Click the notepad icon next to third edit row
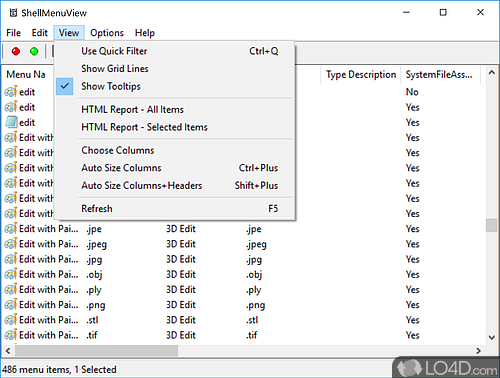Screen dimensions: 500x378 tap(11, 122)
